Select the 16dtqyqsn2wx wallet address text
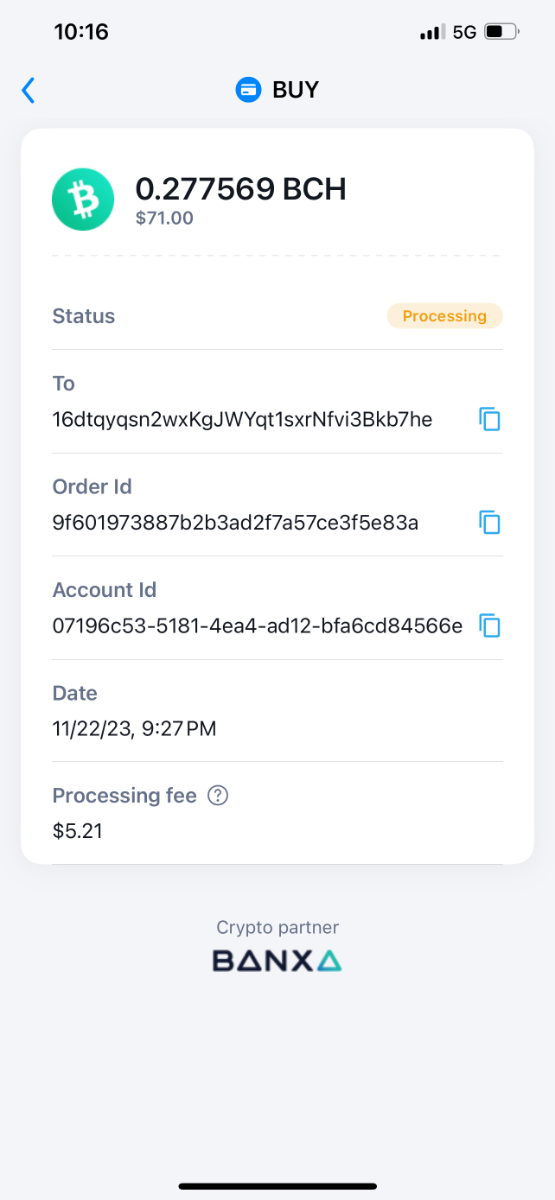This screenshot has height=1200, width=555. [x=242, y=419]
